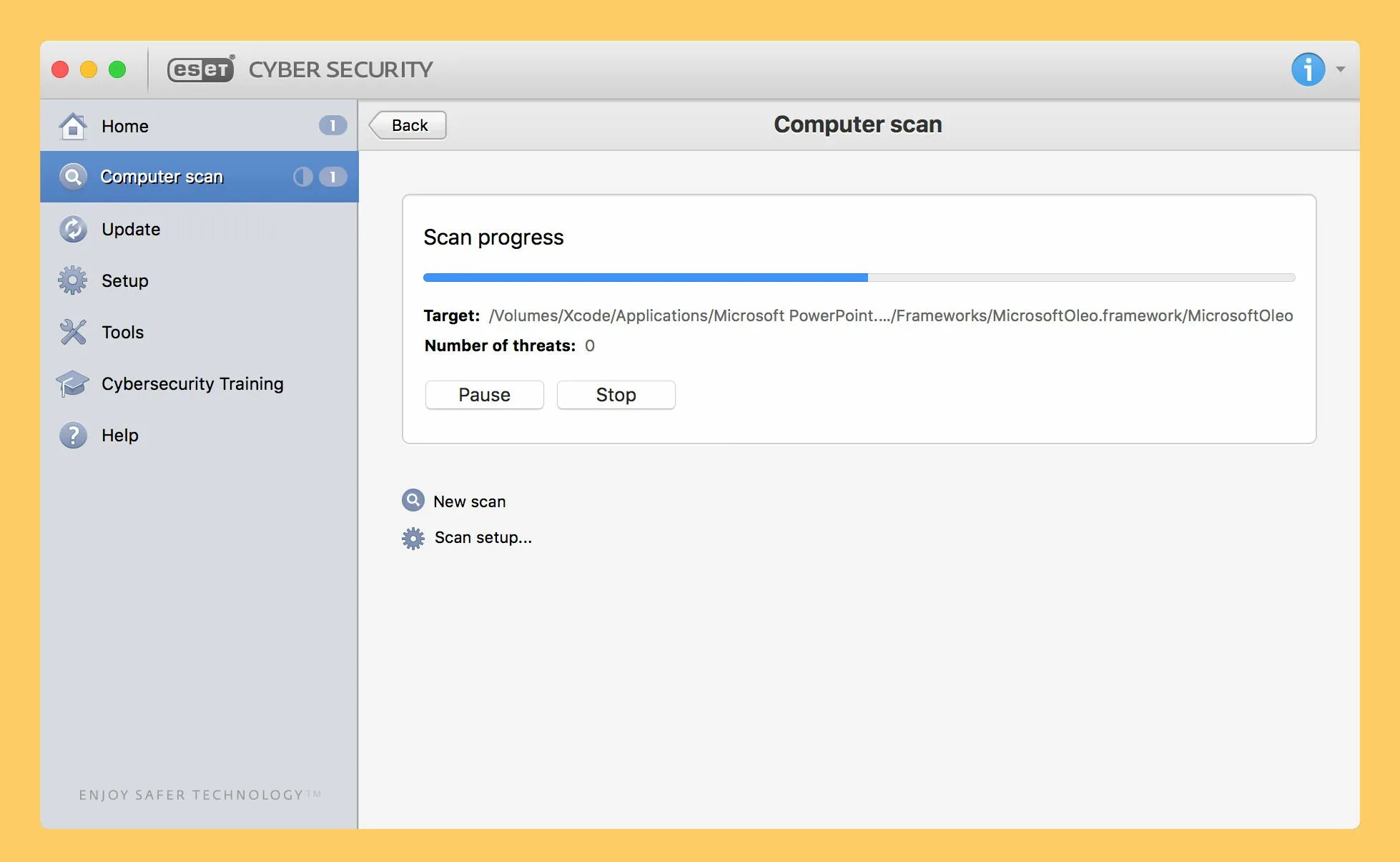The width and height of the screenshot is (1400, 862).
Task: Click the Help question mark icon
Action: pos(73,435)
